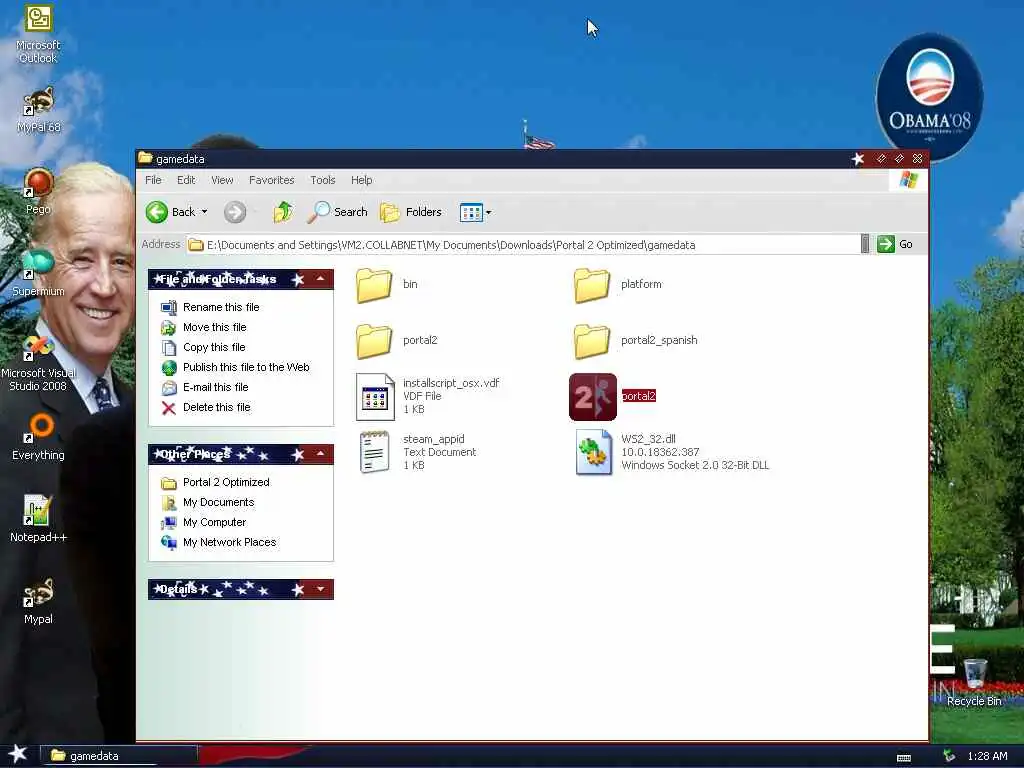The width and height of the screenshot is (1024, 768).
Task: Open the address bar dropdown
Action: click(x=865, y=244)
